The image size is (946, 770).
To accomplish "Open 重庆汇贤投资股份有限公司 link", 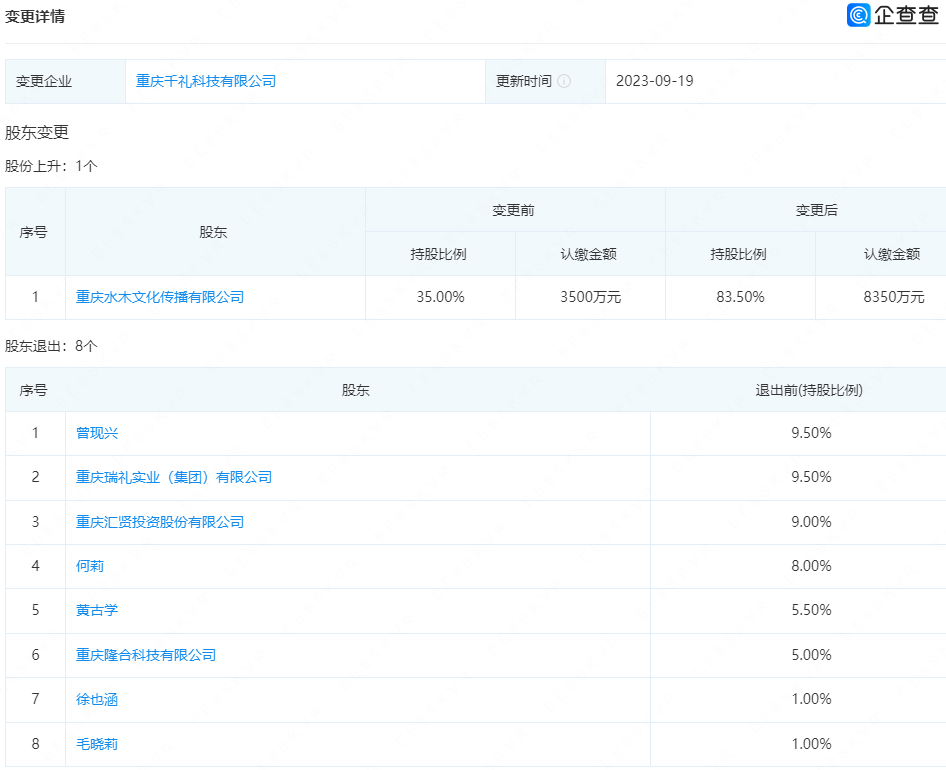I will [160, 522].
